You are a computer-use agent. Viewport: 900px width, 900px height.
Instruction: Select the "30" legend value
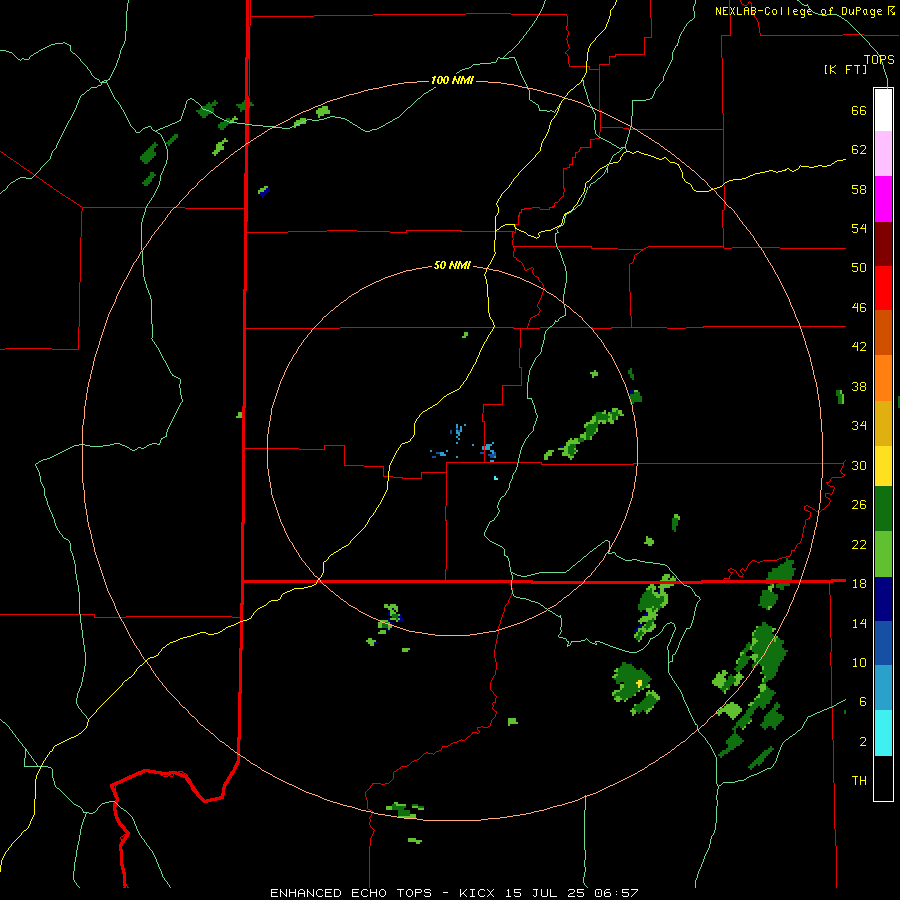coord(859,465)
